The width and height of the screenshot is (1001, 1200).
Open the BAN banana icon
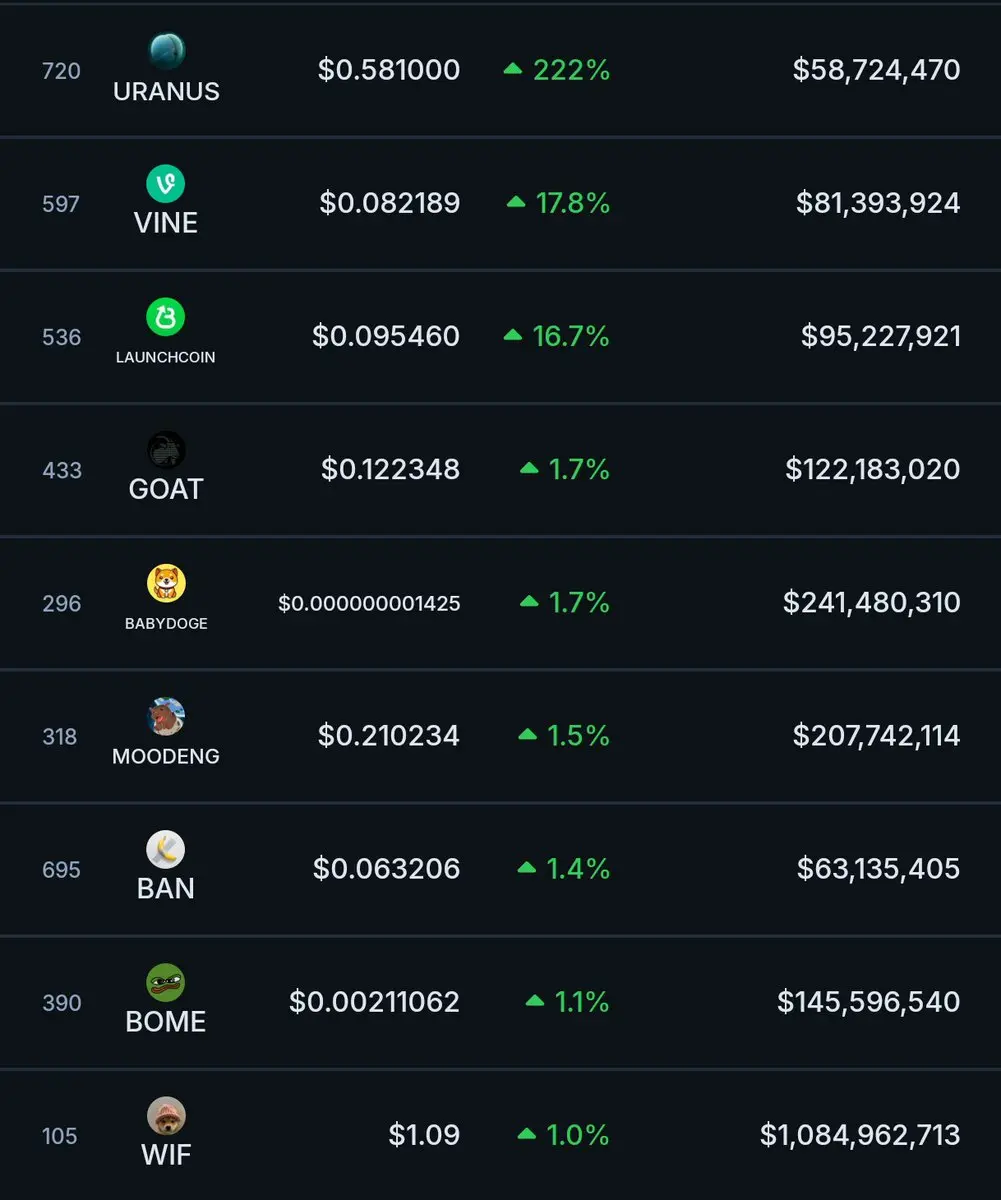[x=166, y=849]
